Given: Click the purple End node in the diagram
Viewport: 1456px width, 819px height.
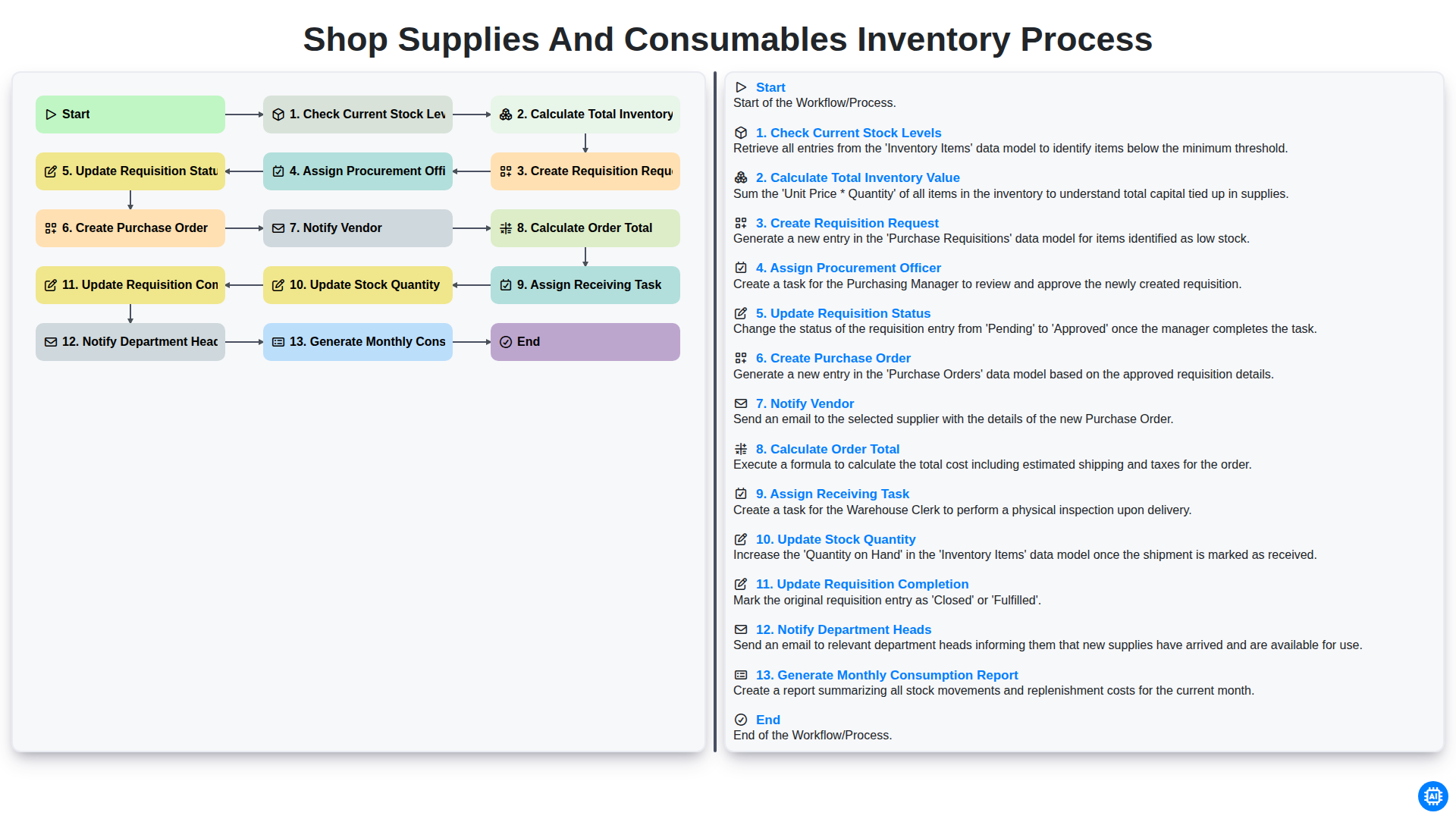Looking at the screenshot, I should pyautogui.click(x=585, y=342).
